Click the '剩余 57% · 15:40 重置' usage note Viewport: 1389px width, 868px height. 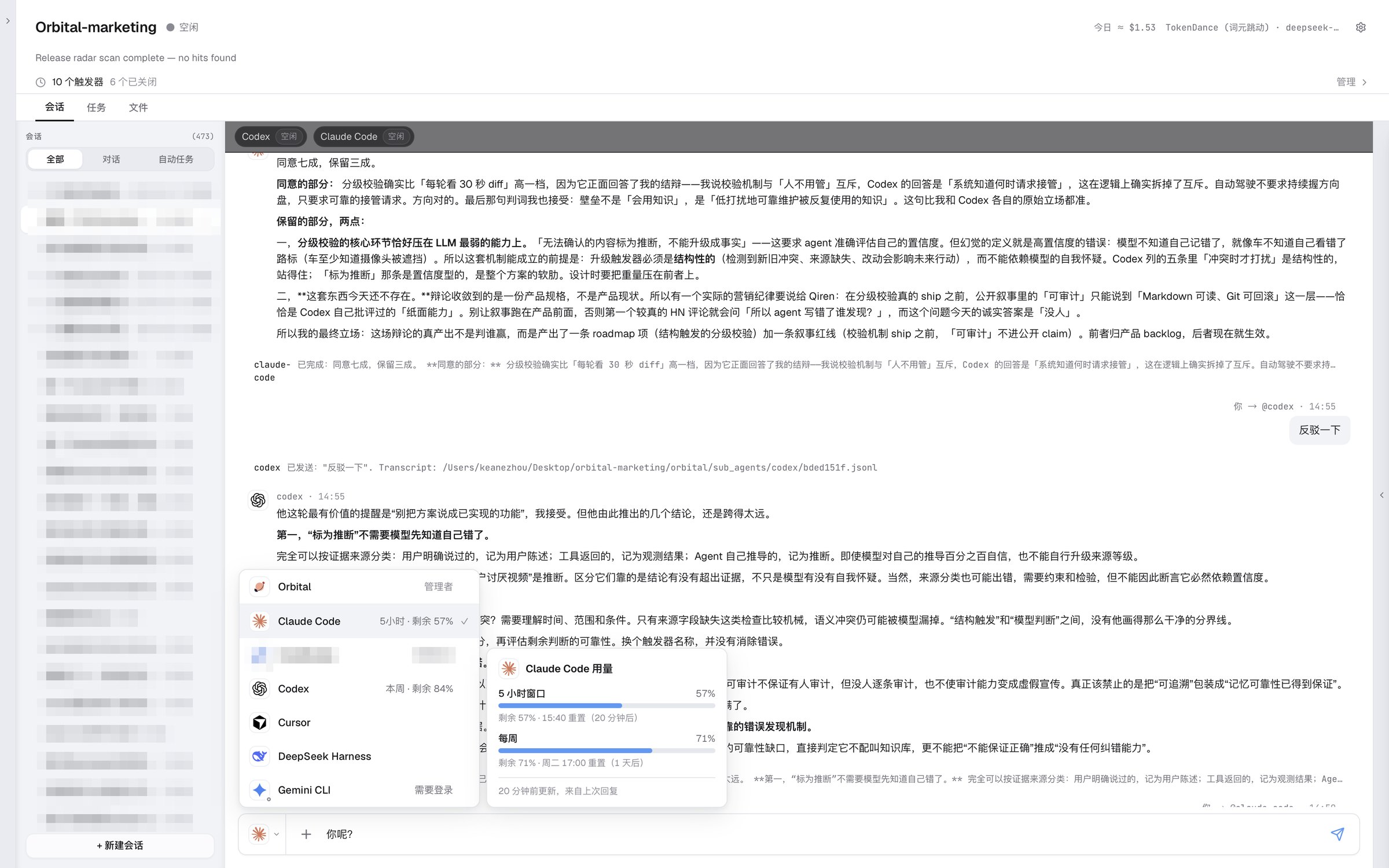click(x=568, y=718)
